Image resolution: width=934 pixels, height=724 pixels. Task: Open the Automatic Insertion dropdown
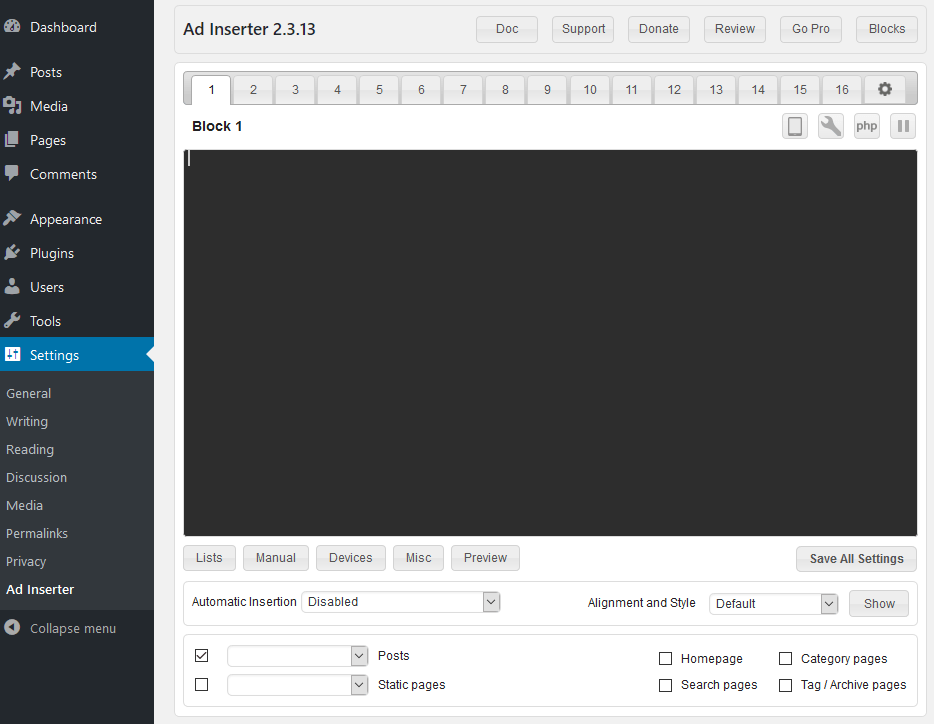click(400, 603)
